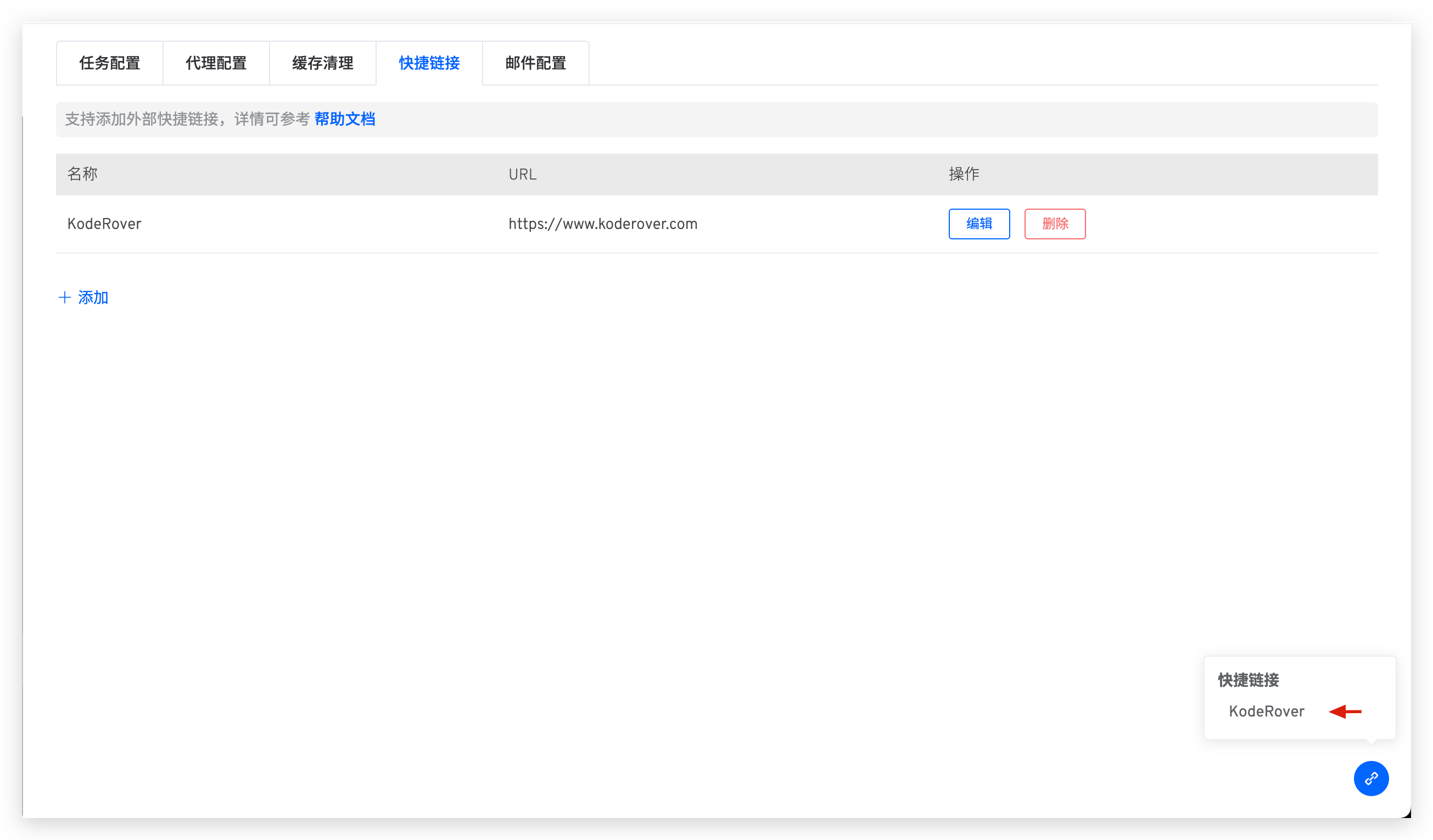Switch to the 代理配置 tab

coord(216,63)
